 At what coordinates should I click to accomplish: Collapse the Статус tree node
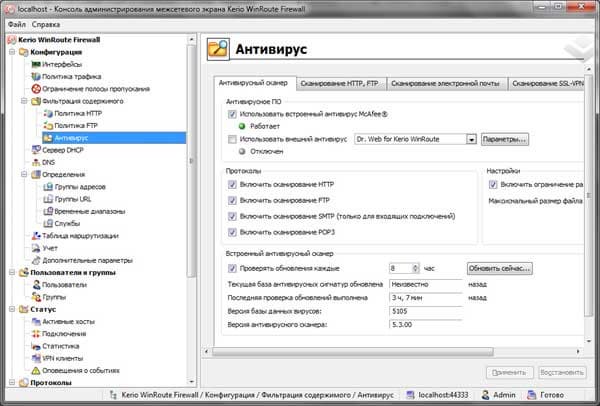click(x=12, y=309)
